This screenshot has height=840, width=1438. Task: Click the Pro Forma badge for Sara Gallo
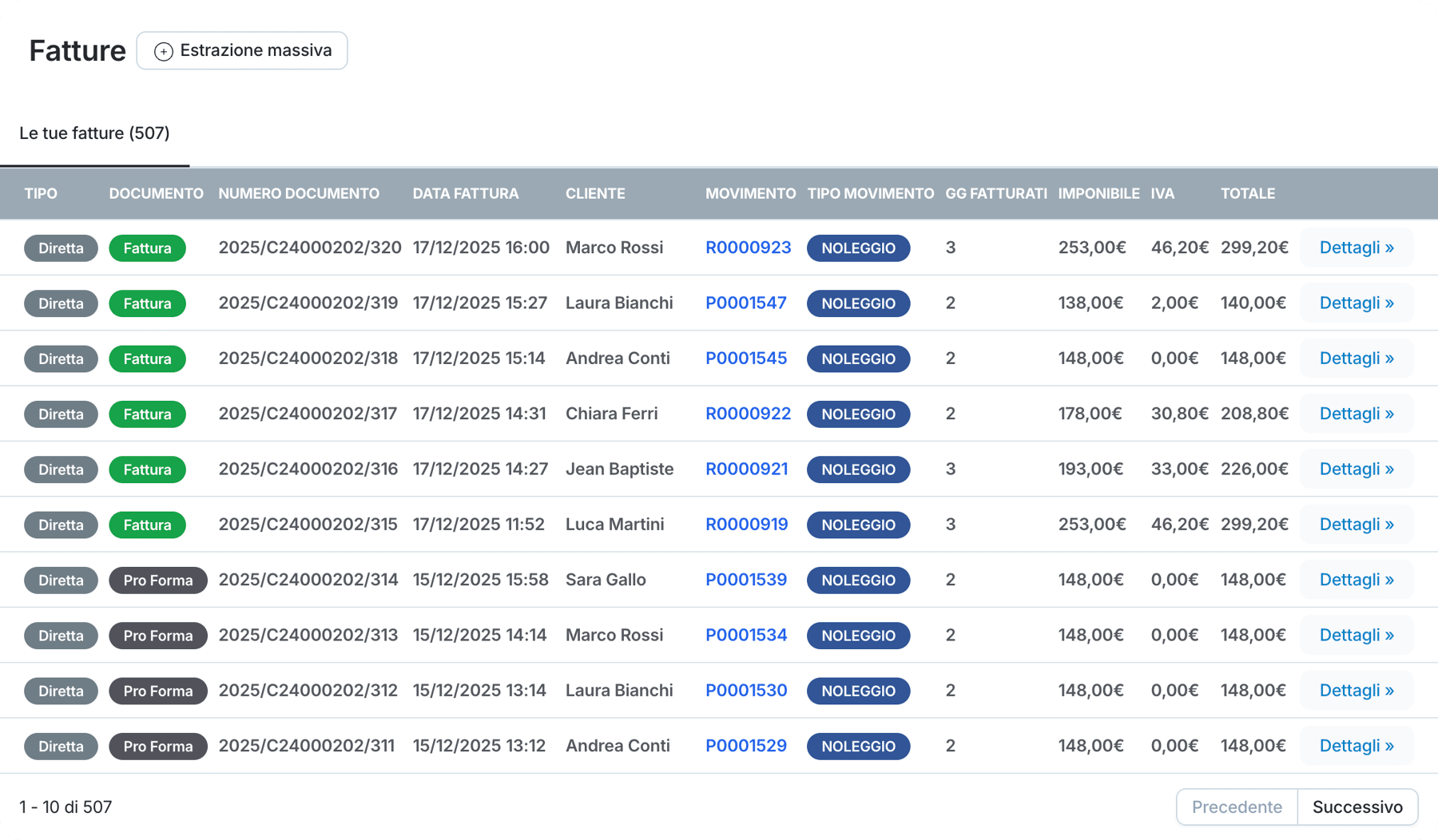157,580
